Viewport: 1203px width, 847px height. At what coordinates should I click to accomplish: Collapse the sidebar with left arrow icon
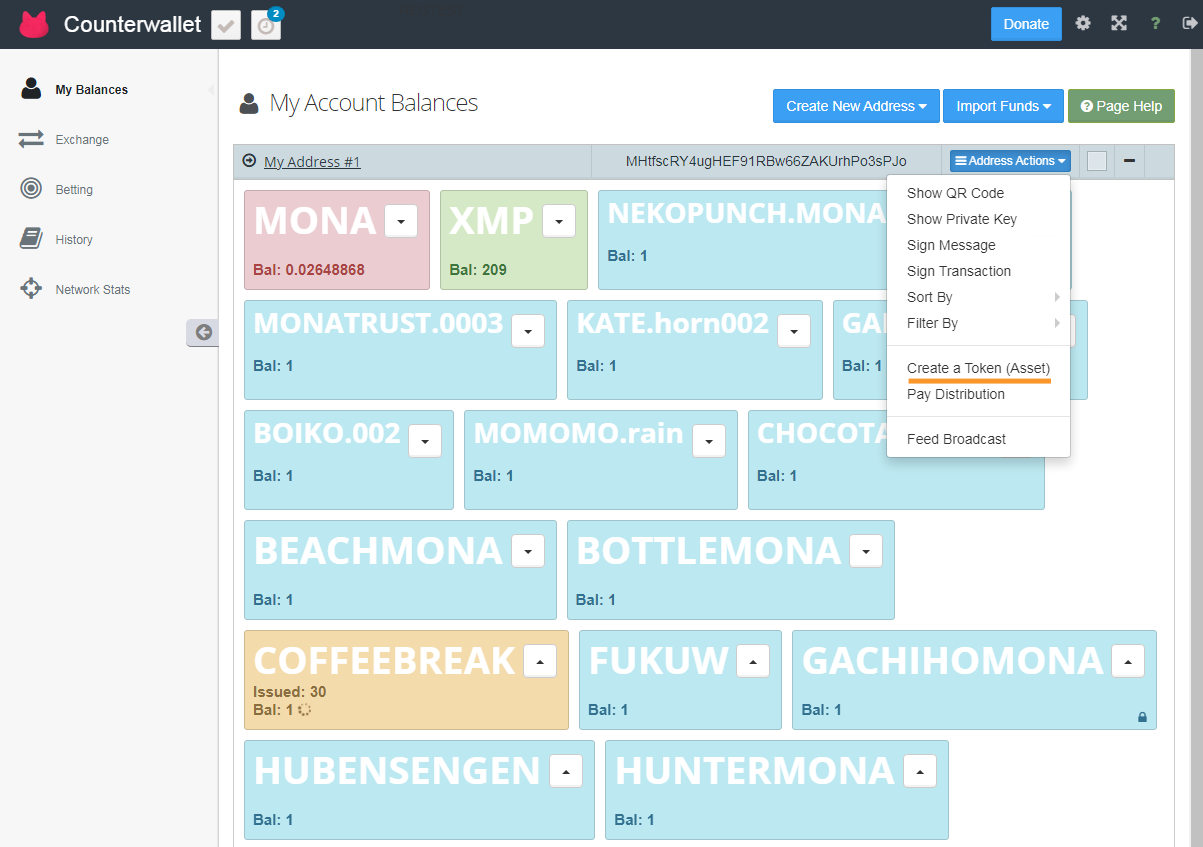(x=203, y=333)
